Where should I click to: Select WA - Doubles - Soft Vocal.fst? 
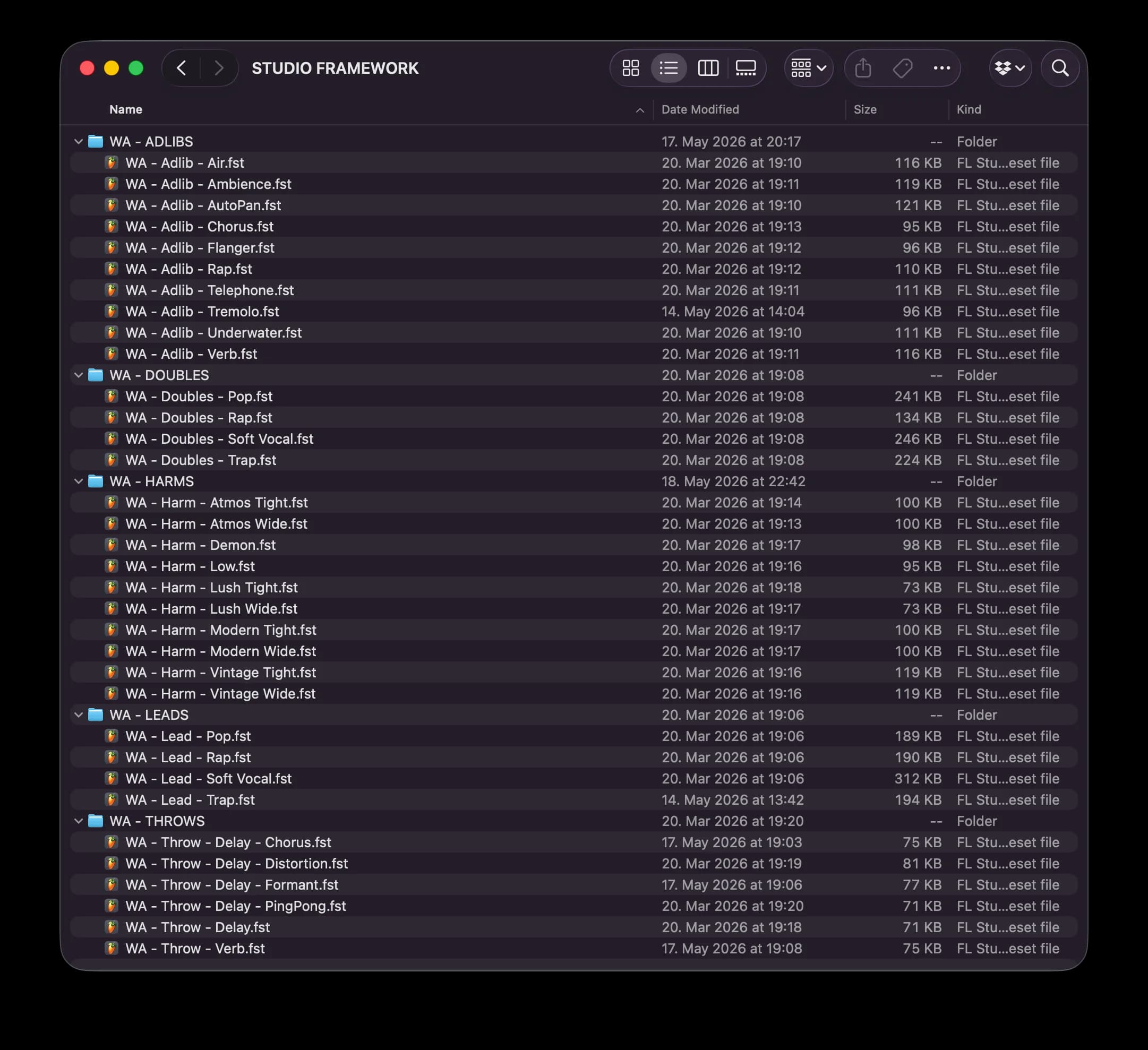coord(573,438)
